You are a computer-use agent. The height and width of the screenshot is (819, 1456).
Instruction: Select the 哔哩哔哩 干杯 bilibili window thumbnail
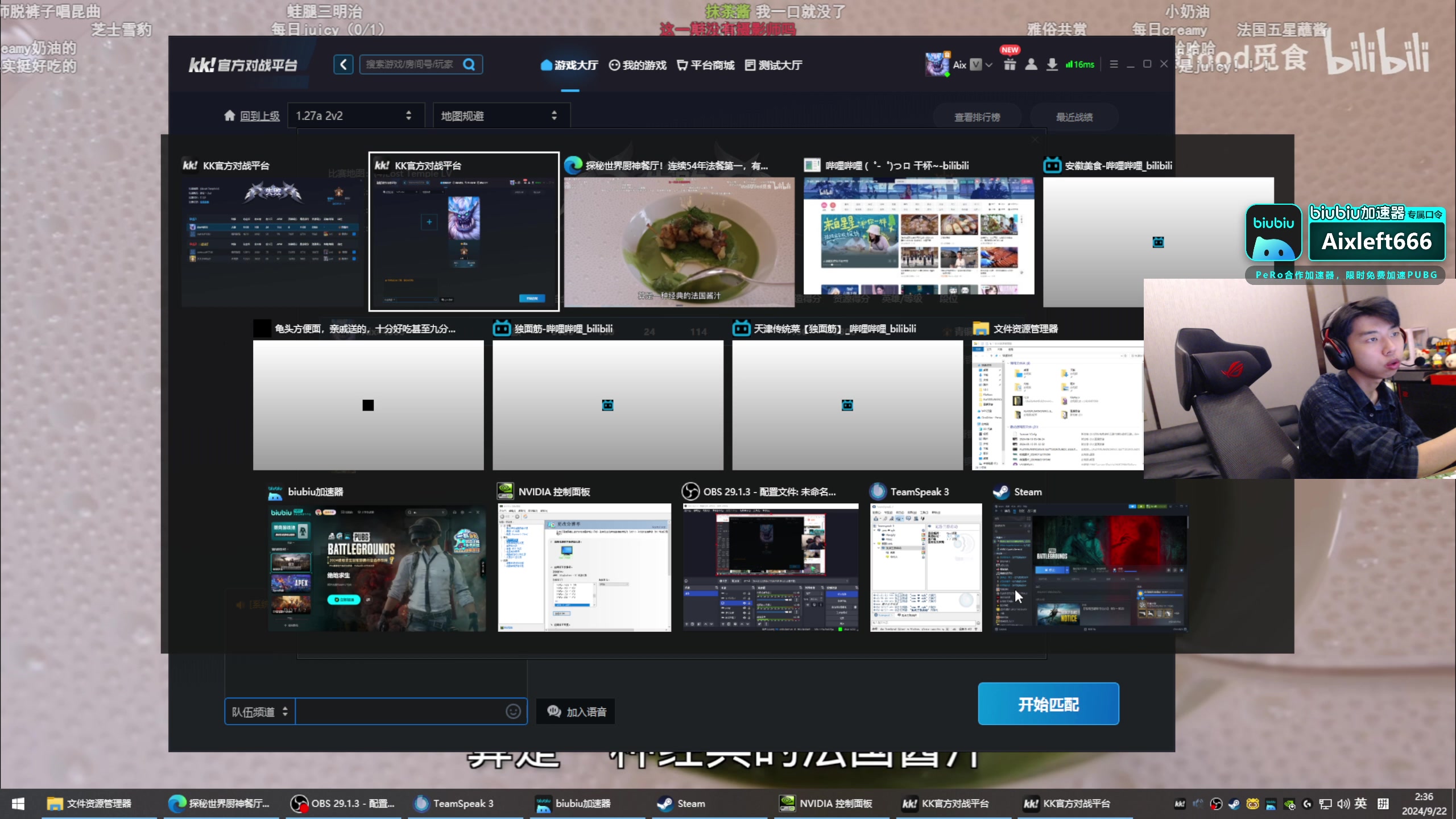pos(919,236)
